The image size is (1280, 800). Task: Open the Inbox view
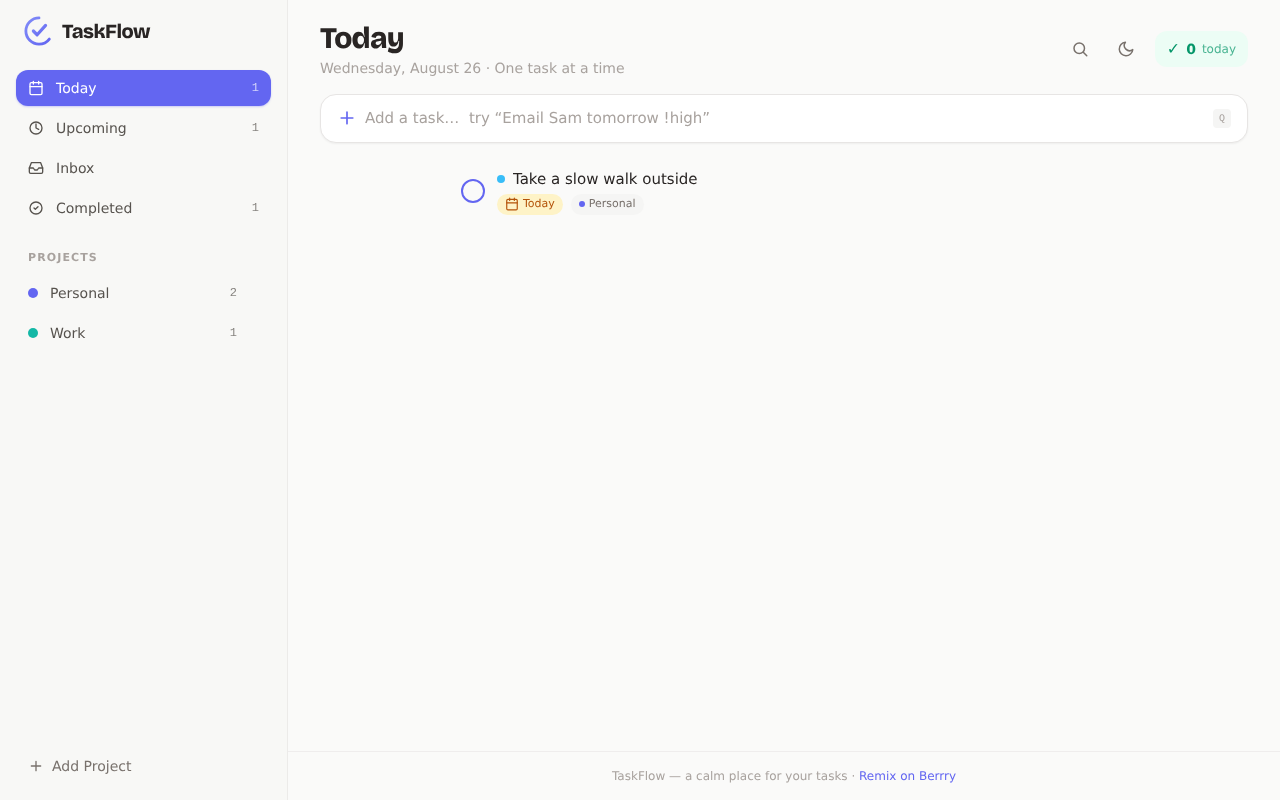(x=143, y=168)
